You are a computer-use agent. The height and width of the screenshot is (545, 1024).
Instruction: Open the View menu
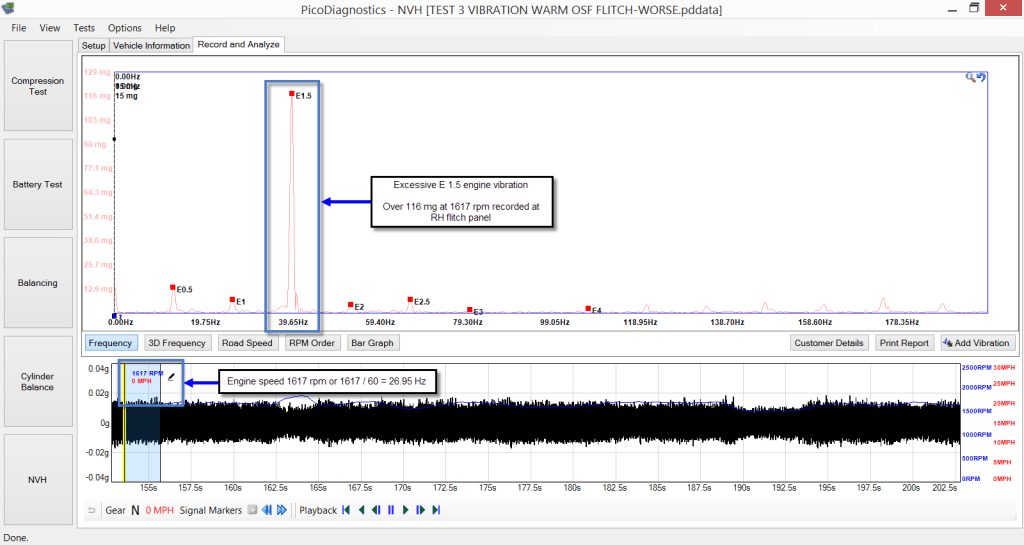point(50,28)
